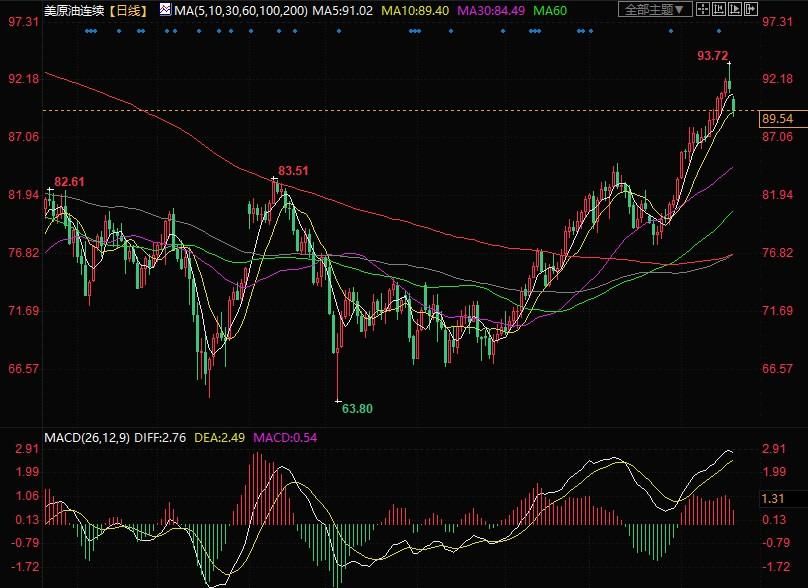Click the exit-arrow icon in the top toolbar
The image size is (808, 588).
750,9
